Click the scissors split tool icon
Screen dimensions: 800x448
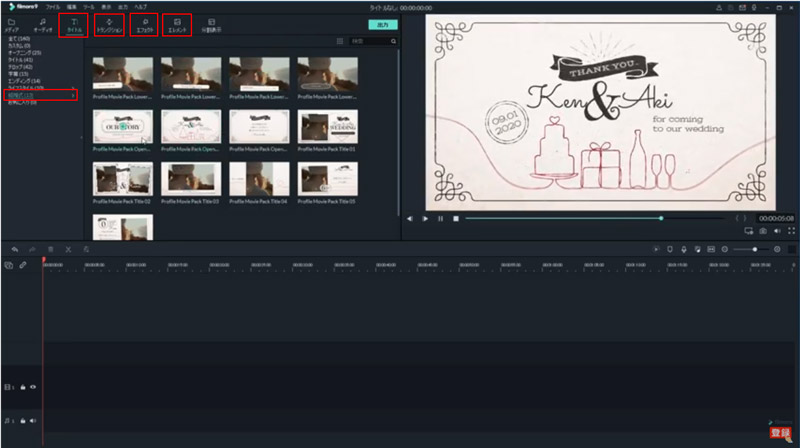(68, 248)
